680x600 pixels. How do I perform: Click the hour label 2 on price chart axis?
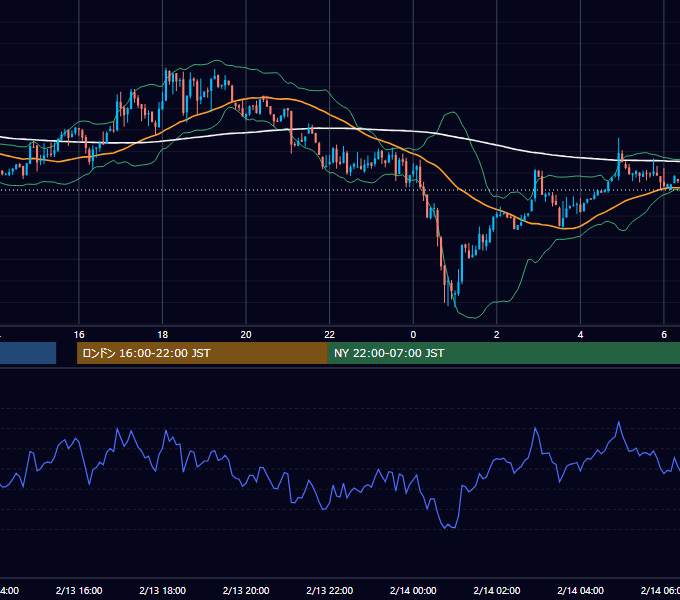[x=497, y=335]
